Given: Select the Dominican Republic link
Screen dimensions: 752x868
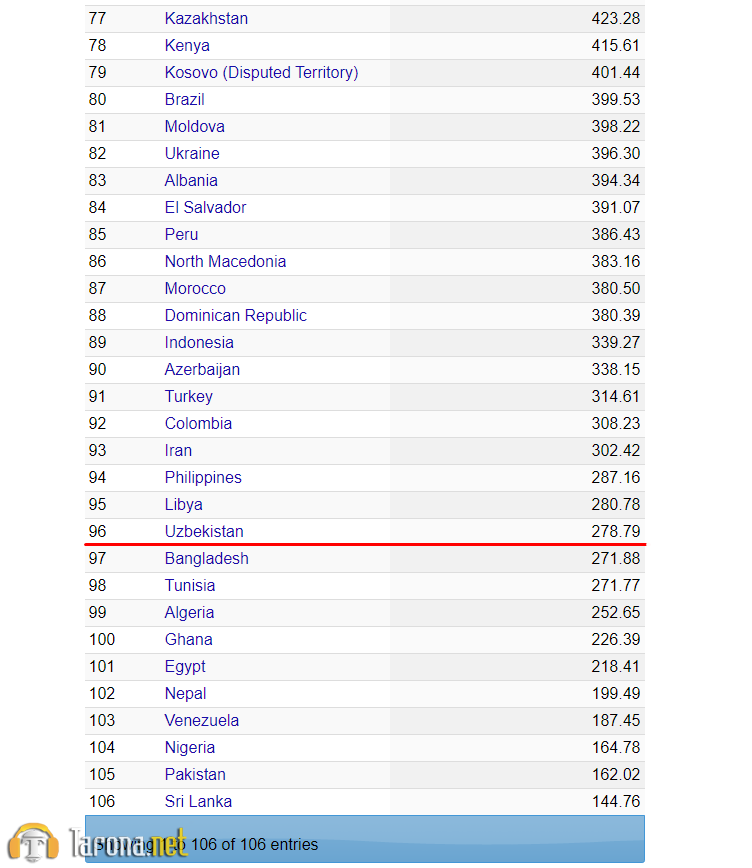Looking at the screenshot, I should (235, 316).
